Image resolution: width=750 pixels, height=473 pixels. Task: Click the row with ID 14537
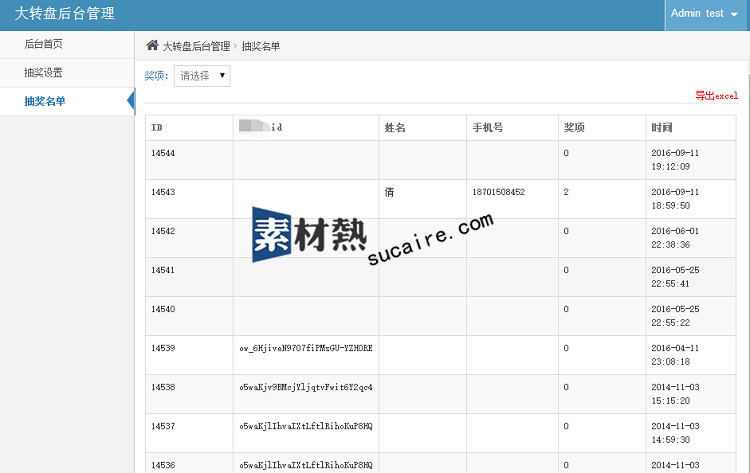[x=163, y=426]
